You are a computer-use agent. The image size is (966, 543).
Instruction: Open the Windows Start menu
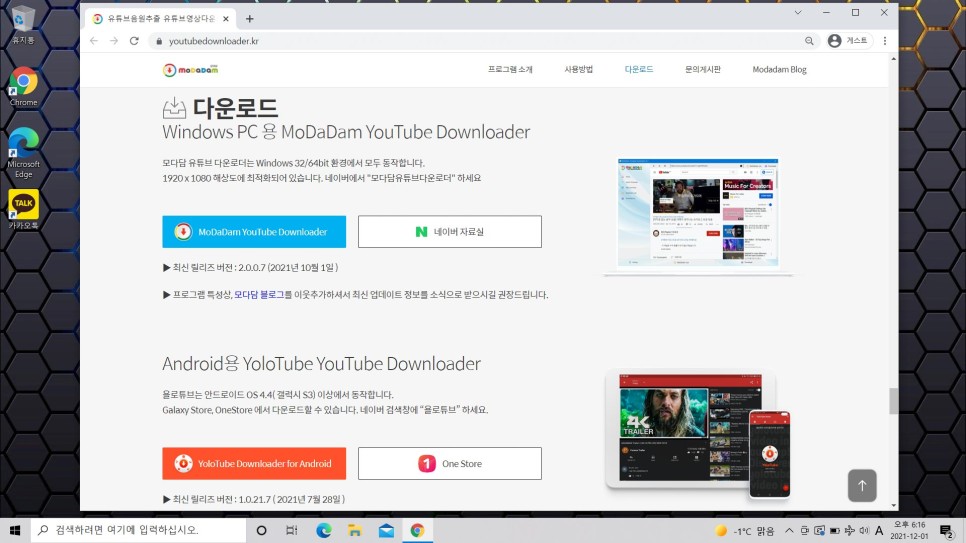pos(15,530)
